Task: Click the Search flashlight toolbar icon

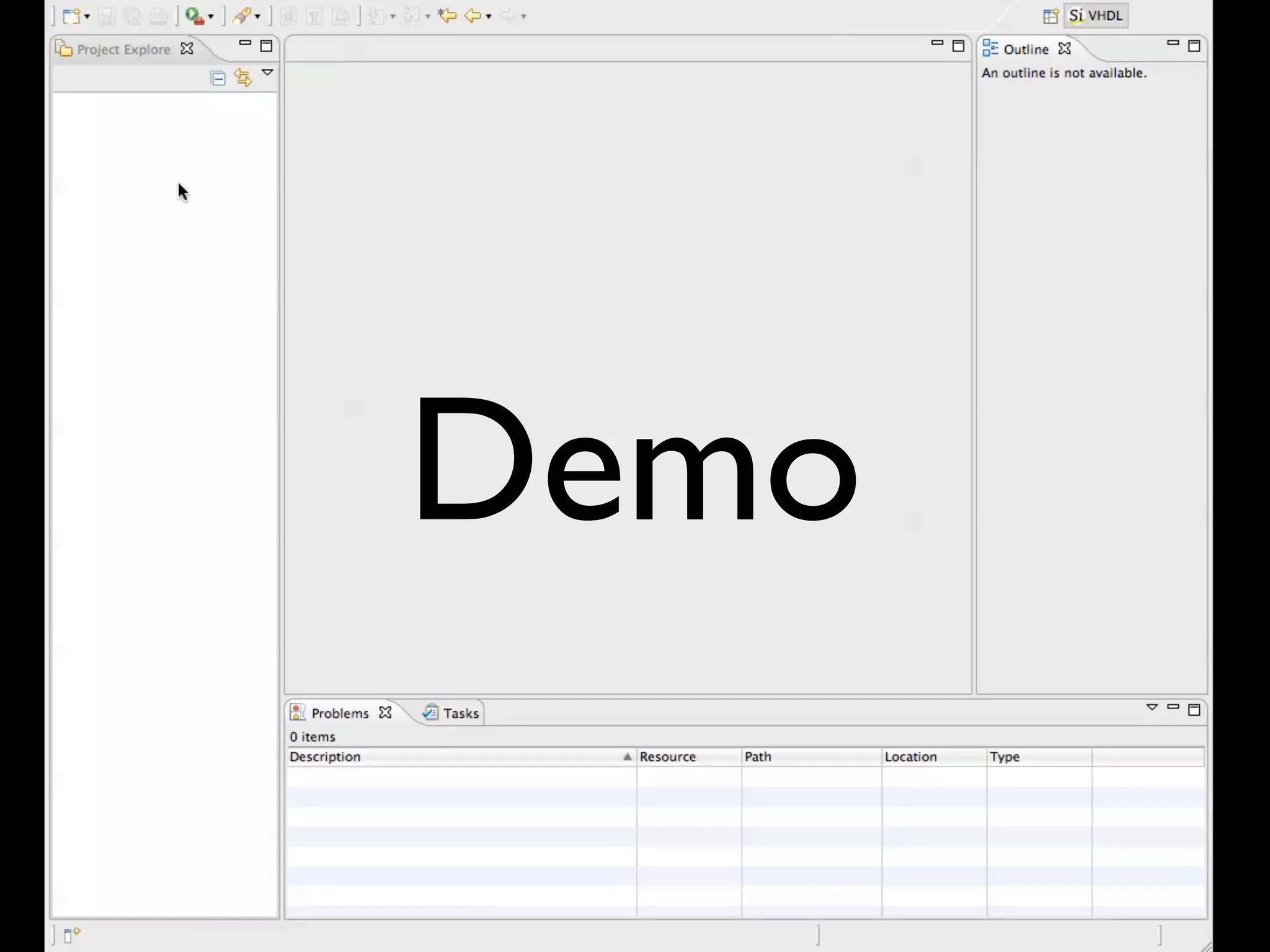Action: click(x=242, y=16)
